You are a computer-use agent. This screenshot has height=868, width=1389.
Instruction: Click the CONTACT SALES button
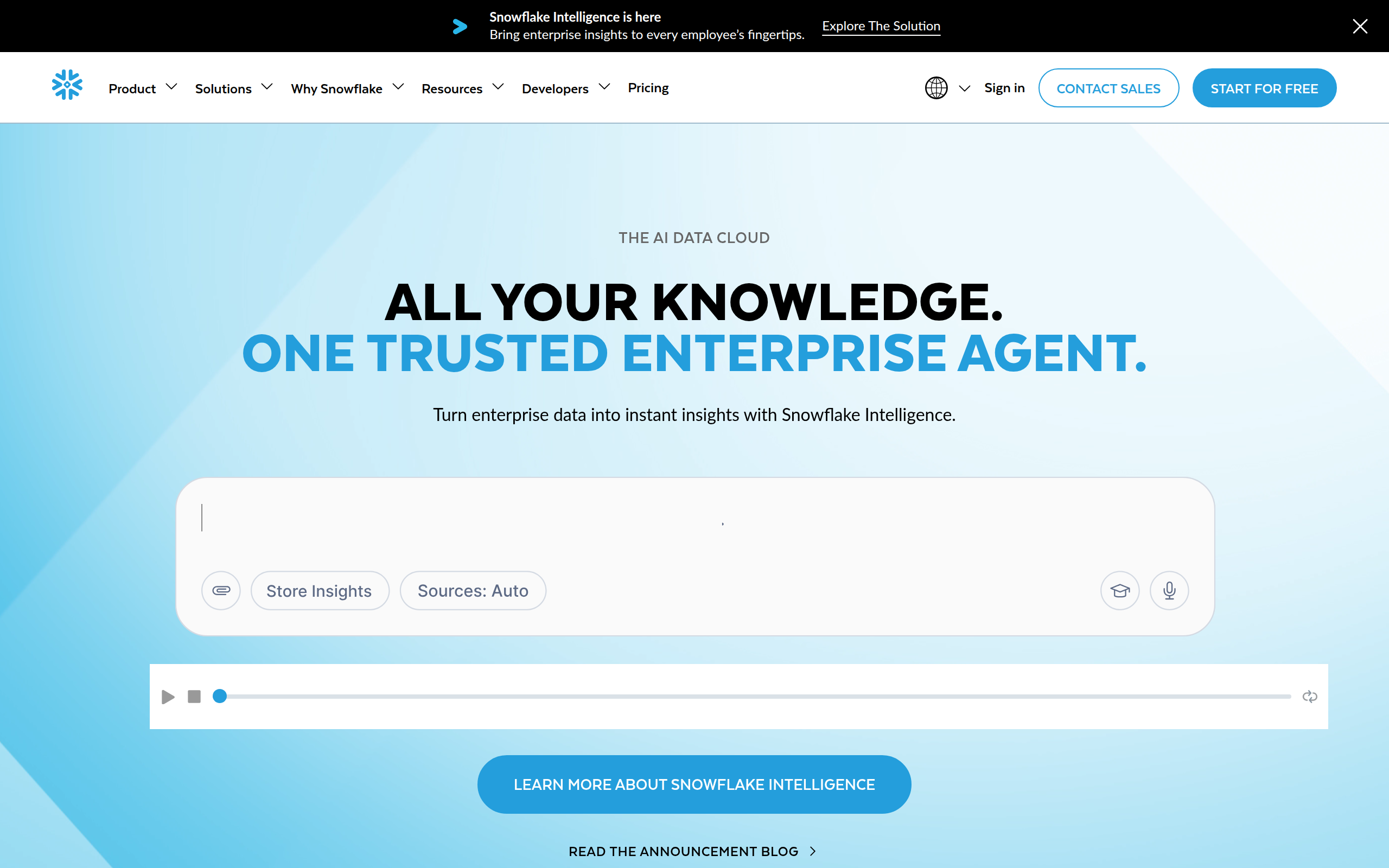tap(1108, 88)
